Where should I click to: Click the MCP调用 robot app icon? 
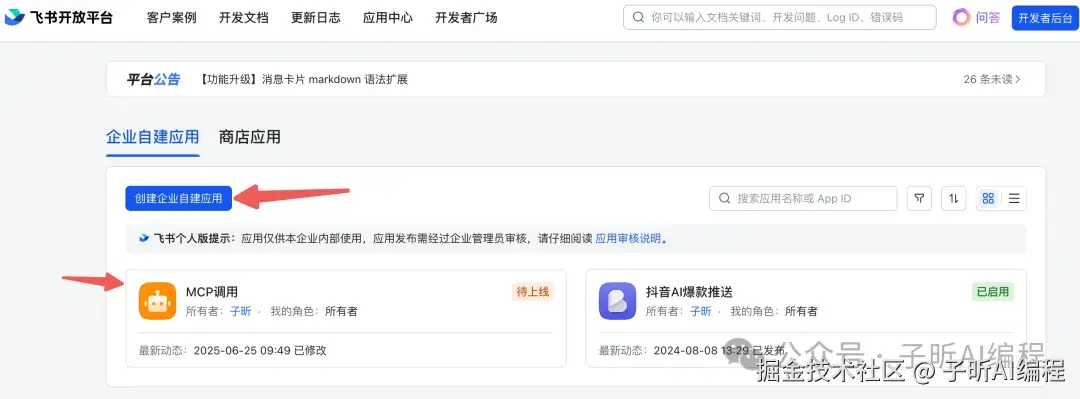tap(158, 301)
